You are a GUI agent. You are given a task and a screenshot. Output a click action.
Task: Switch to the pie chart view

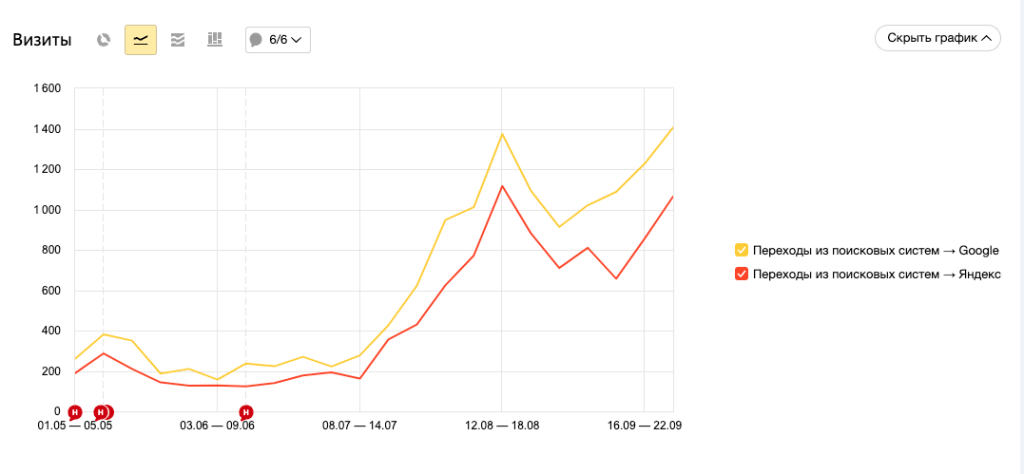[x=103, y=40]
